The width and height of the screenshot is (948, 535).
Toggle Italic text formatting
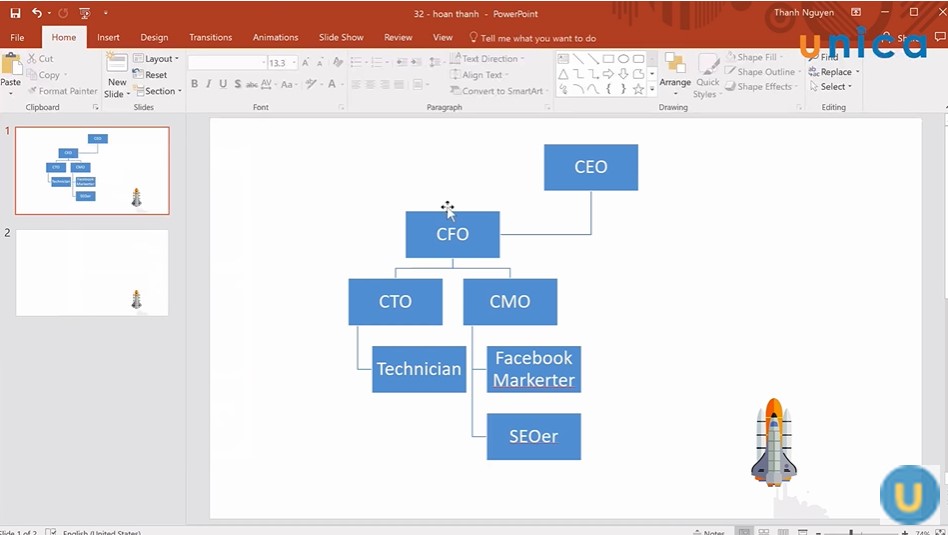pyautogui.click(x=208, y=84)
